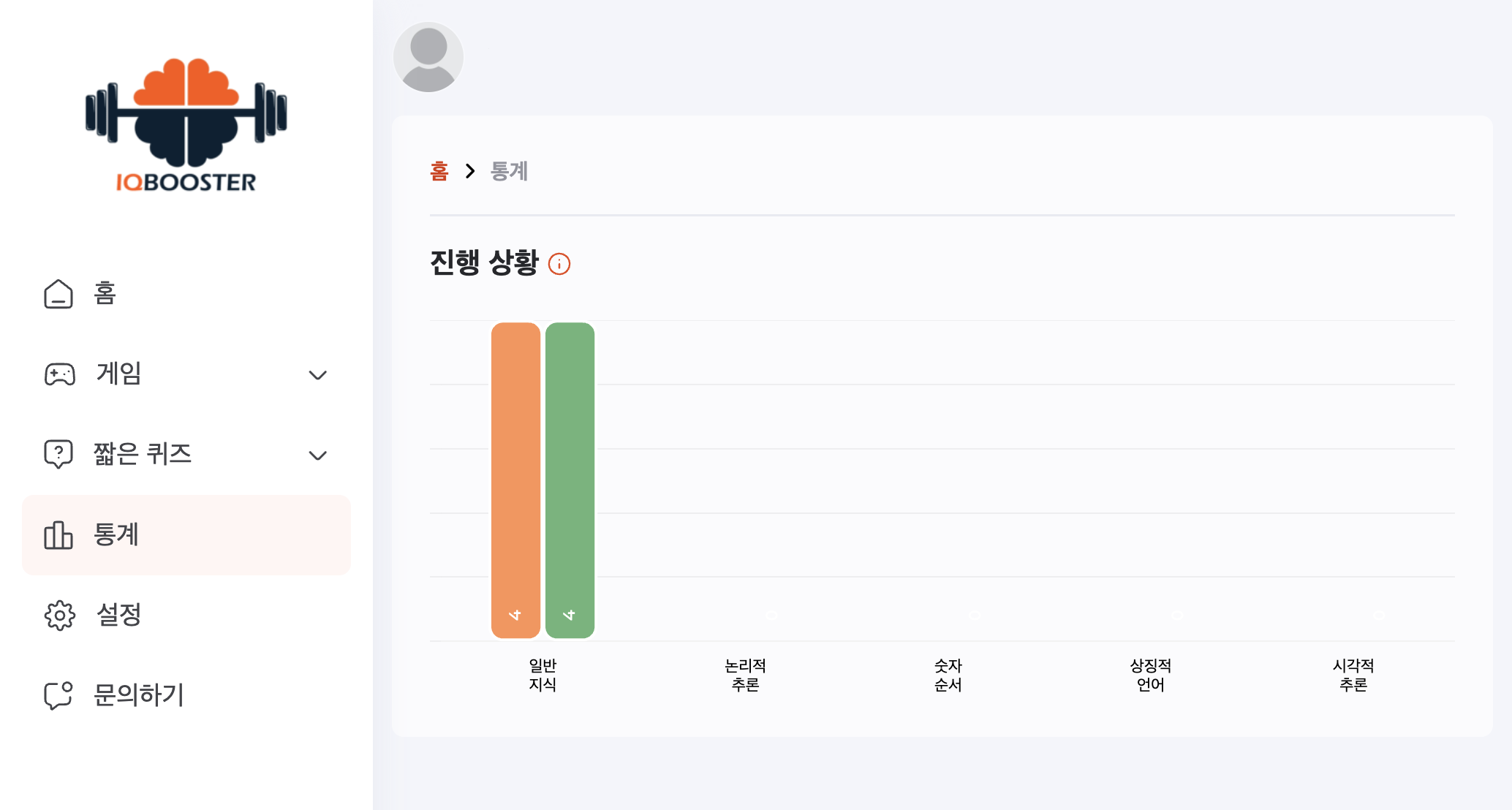Click the 홈 breadcrumb link
The width and height of the screenshot is (1512, 810).
pyautogui.click(x=439, y=171)
